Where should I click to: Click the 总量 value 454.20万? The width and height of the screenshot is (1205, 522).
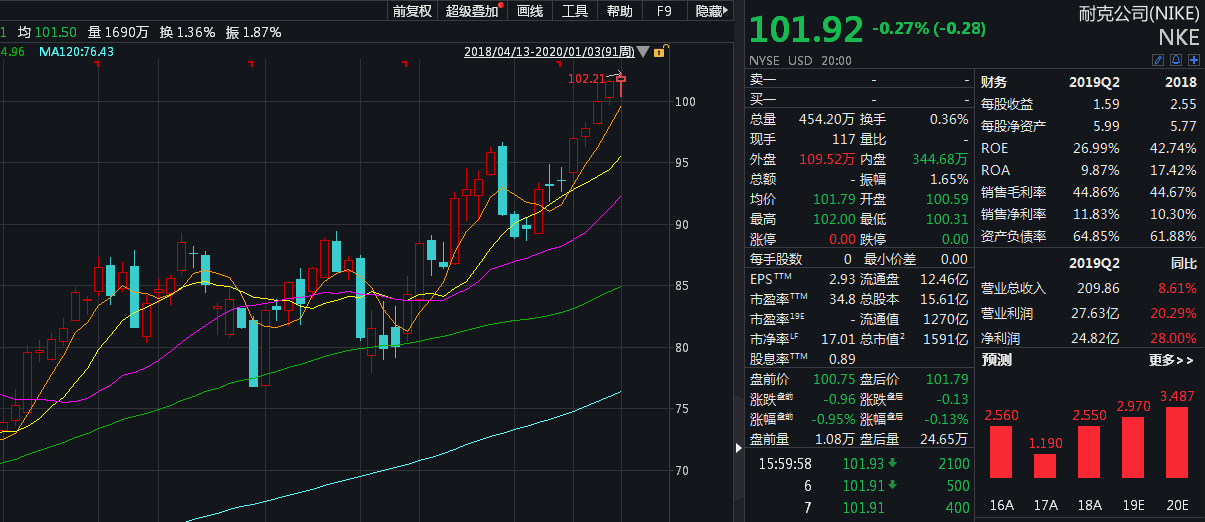pos(827,119)
